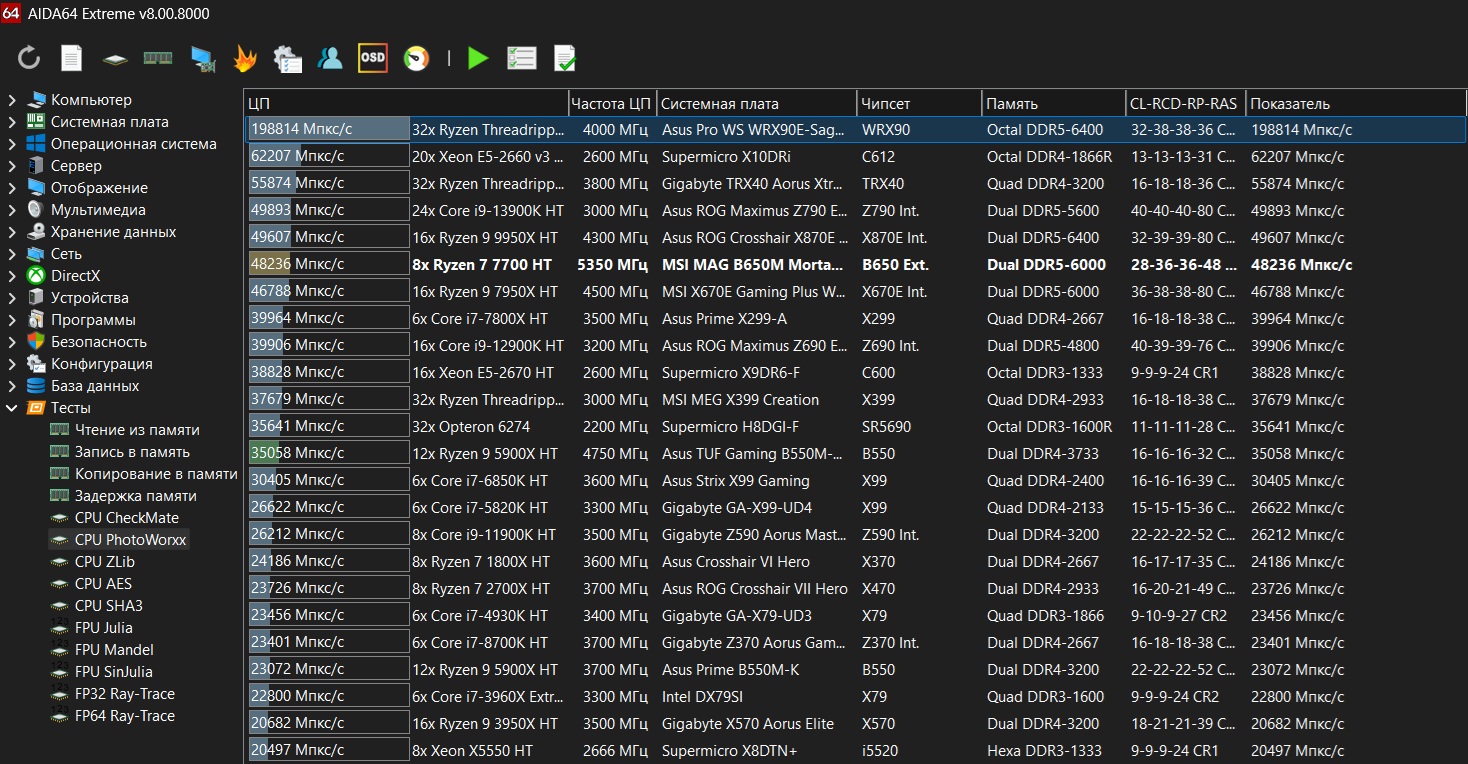Click the Supermicro X10DRi cell

tap(728, 157)
